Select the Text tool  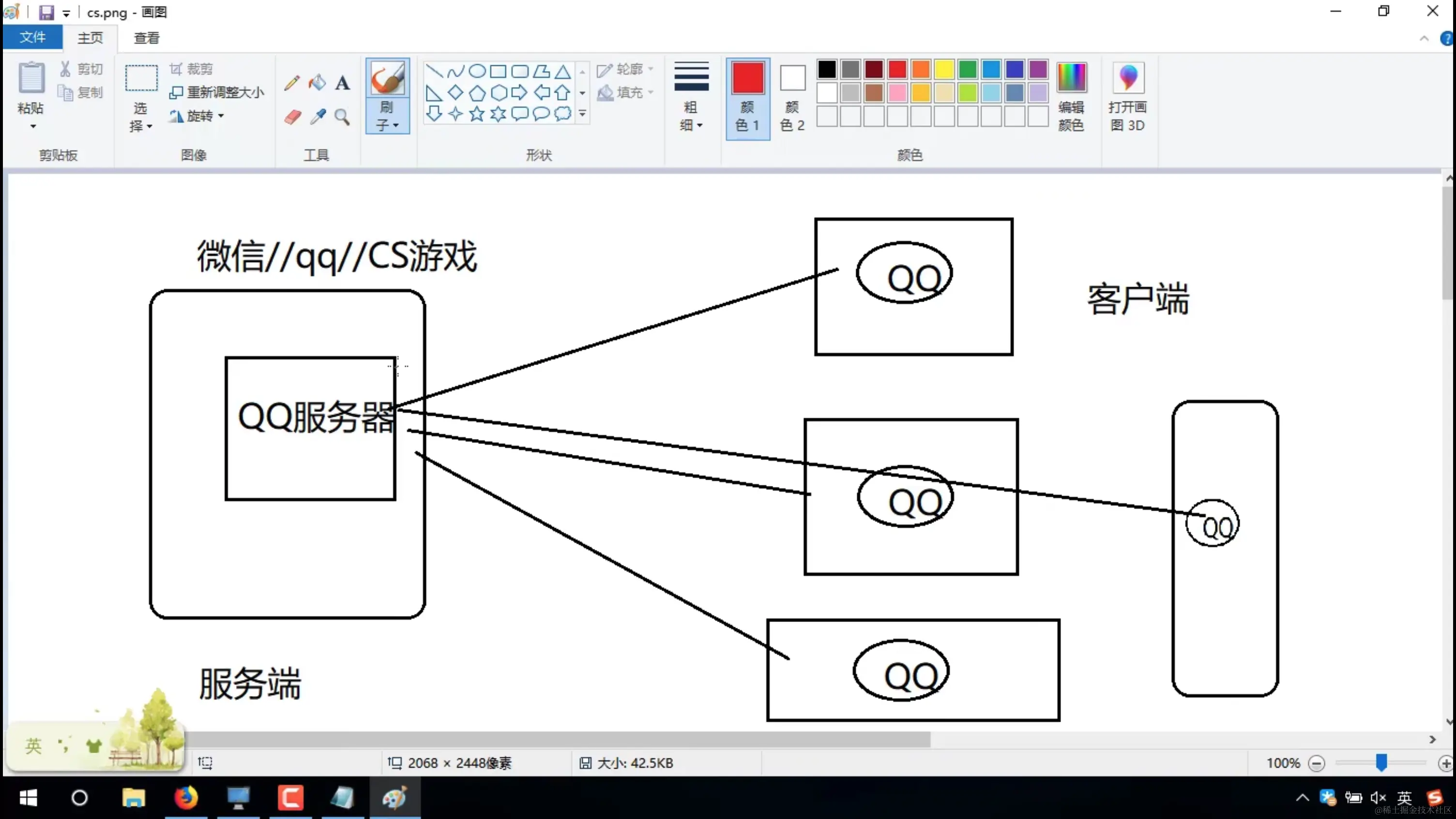click(343, 83)
